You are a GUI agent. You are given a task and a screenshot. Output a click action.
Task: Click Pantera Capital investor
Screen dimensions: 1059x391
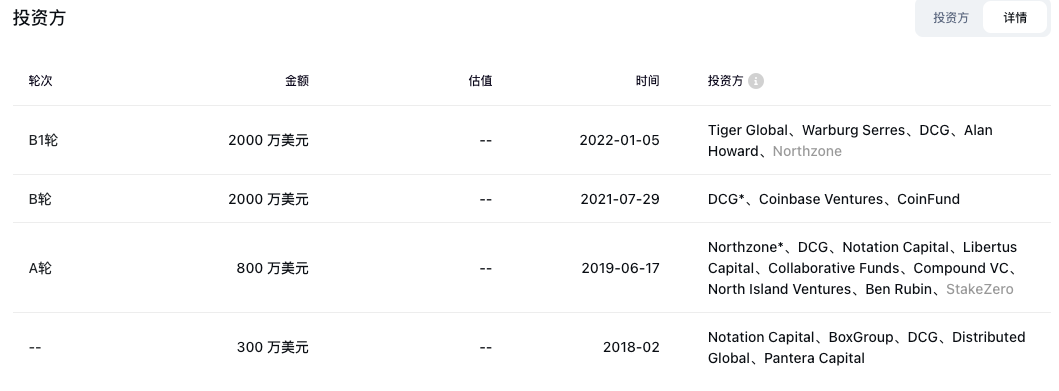[814, 358]
